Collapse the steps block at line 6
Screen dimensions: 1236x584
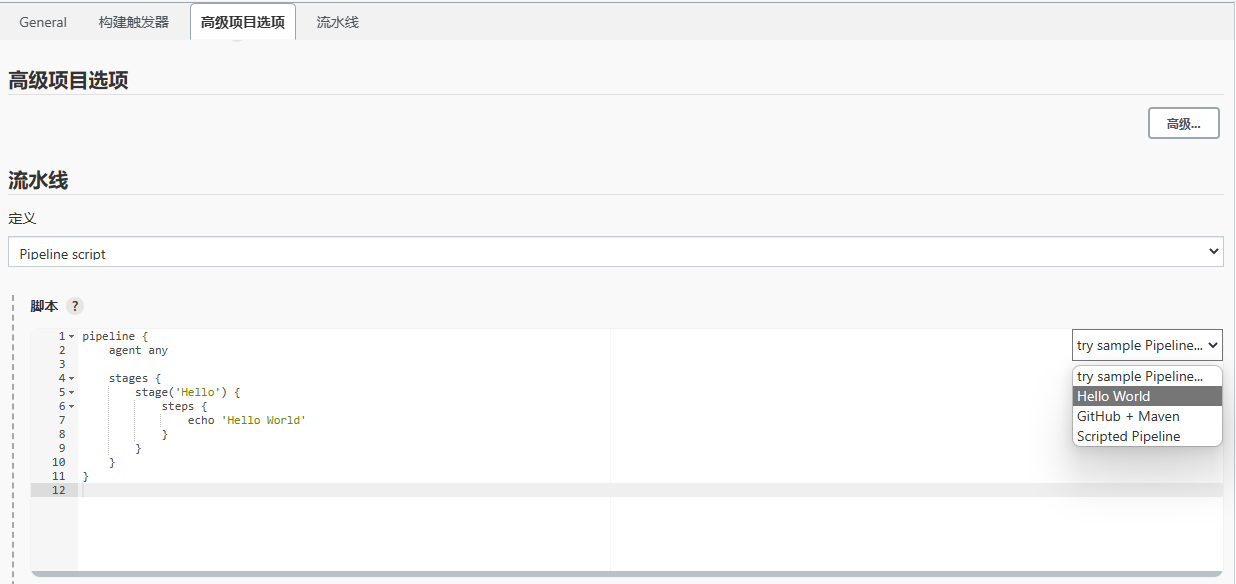[x=72, y=406]
